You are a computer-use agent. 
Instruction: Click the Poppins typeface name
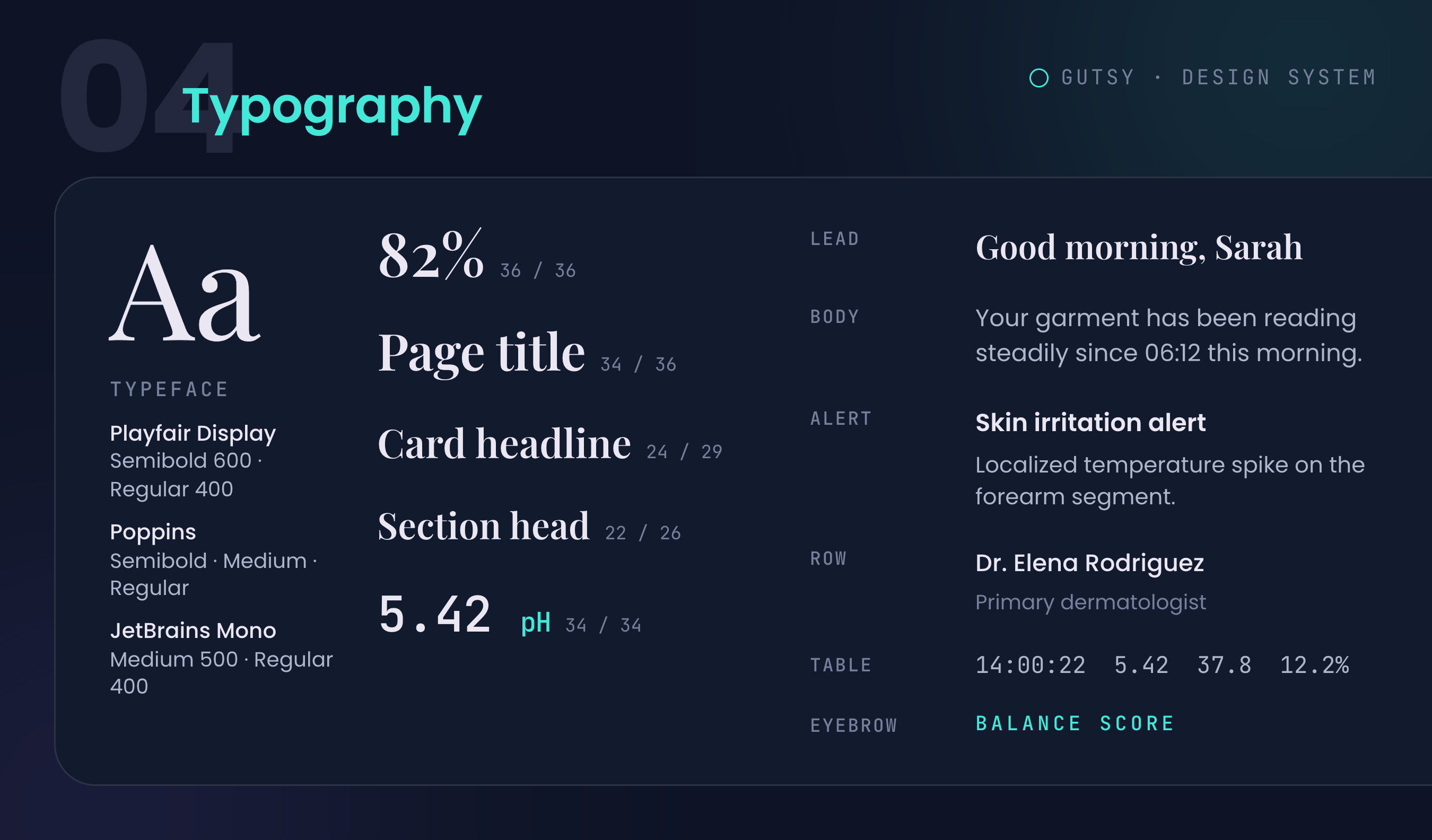pos(153,532)
